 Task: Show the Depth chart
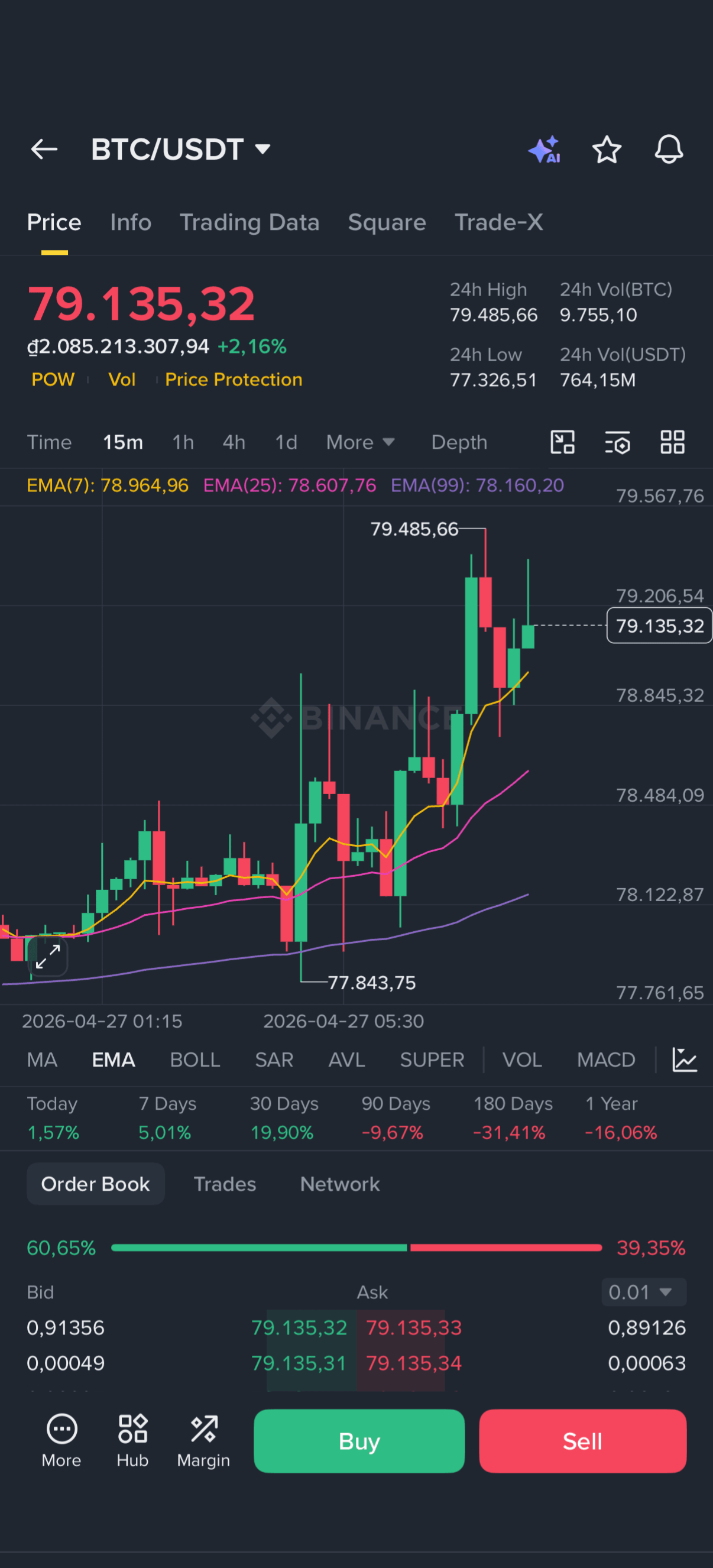click(459, 442)
